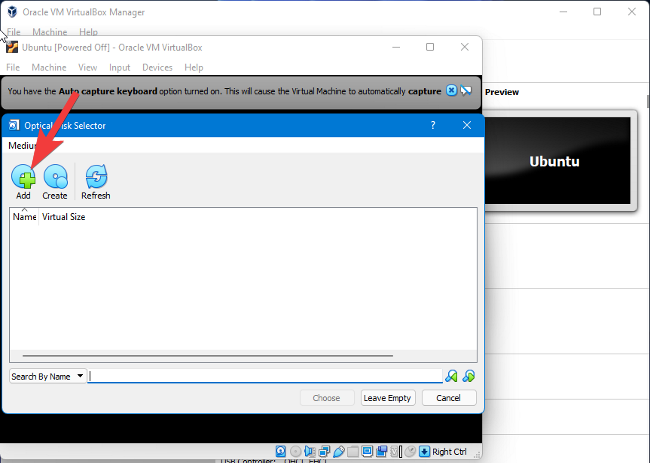Click the network status bar icon
Viewport: 650px width, 463px height.
pyautogui.click(x=324, y=451)
